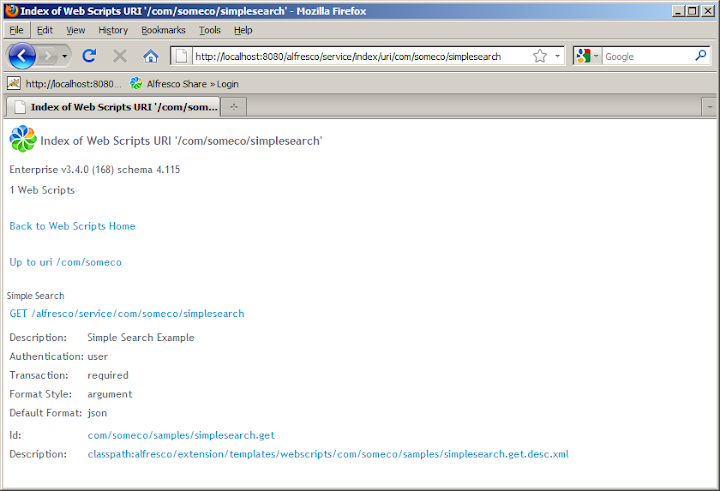Image resolution: width=720 pixels, height=491 pixels.
Task: Open the http://localhost:8080 bookmark
Action: (x=65, y=84)
